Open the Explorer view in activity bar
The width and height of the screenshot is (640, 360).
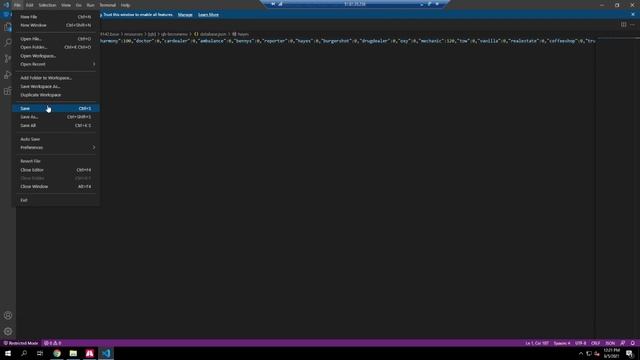8,27
